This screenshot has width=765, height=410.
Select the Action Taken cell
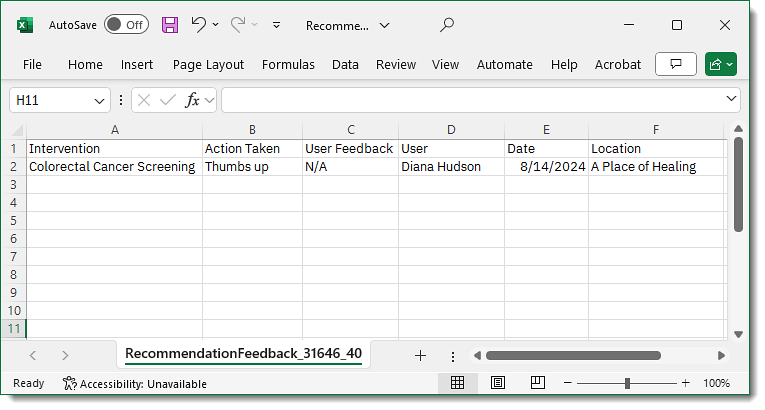point(252,149)
